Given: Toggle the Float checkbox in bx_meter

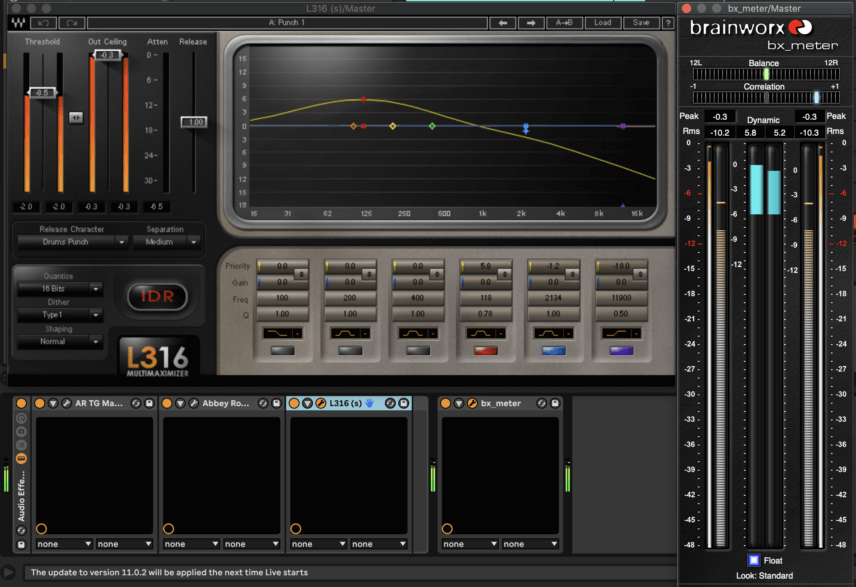Looking at the screenshot, I should (x=753, y=560).
